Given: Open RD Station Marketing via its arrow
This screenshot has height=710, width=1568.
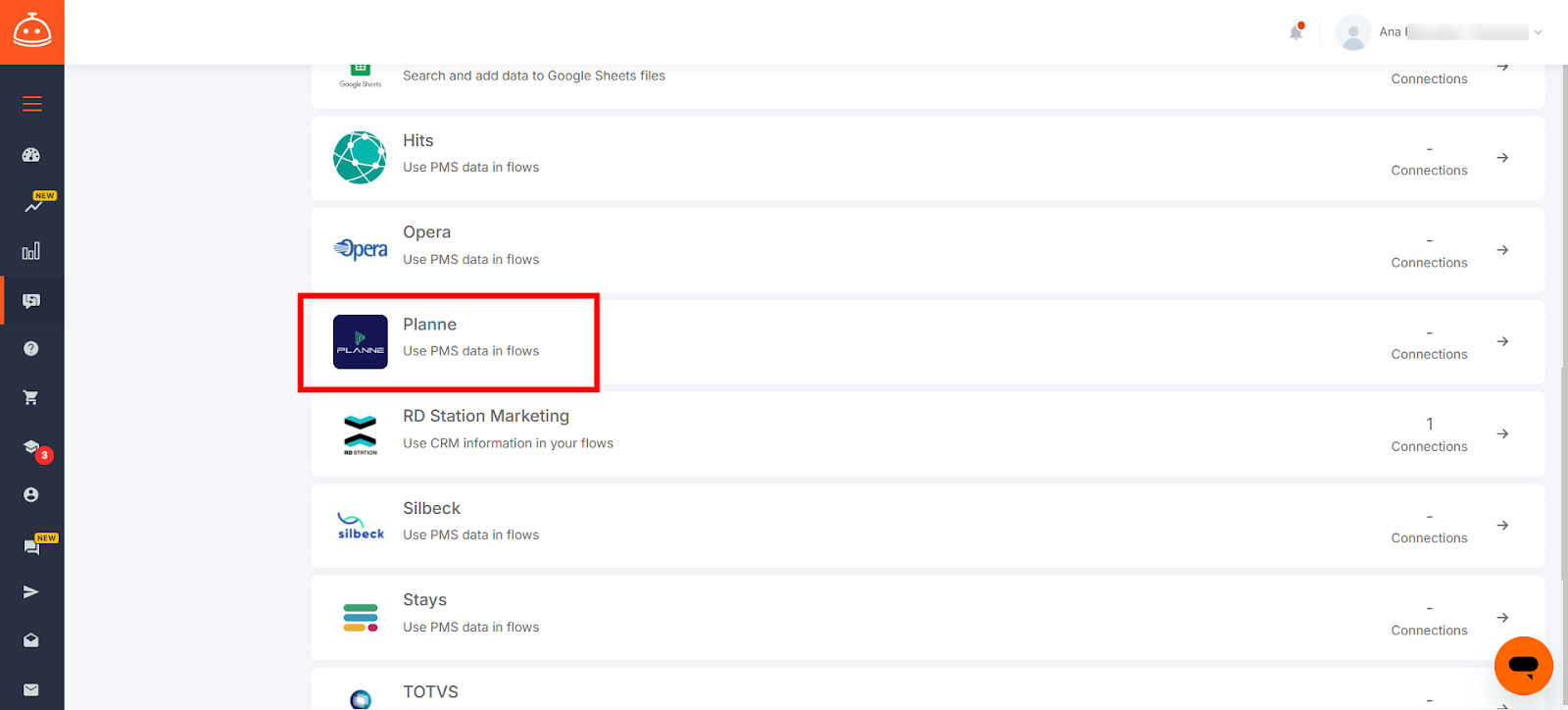Looking at the screenshot, I should (x=1502, y=433).
